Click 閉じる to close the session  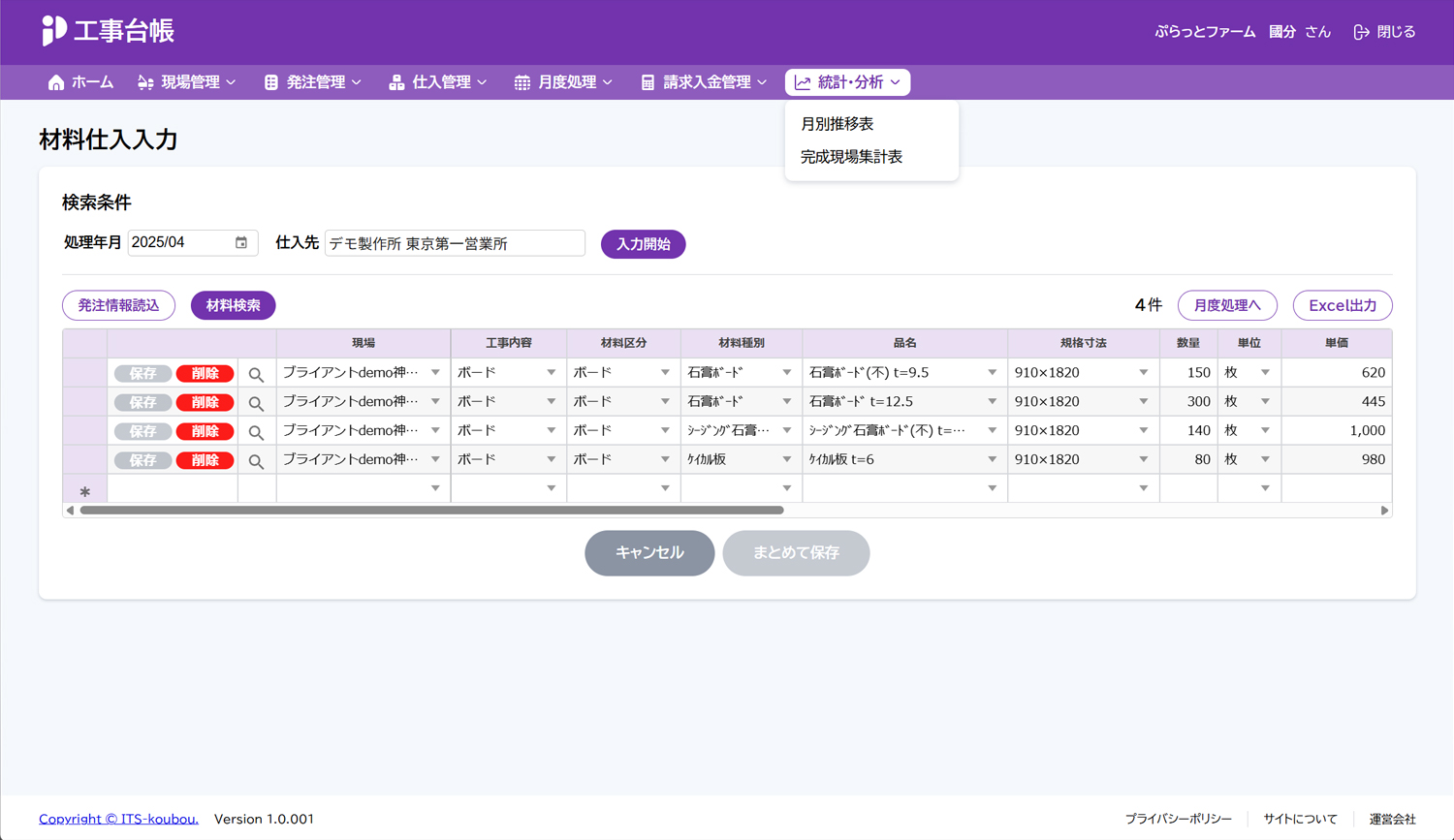[x=1396, y=32]
